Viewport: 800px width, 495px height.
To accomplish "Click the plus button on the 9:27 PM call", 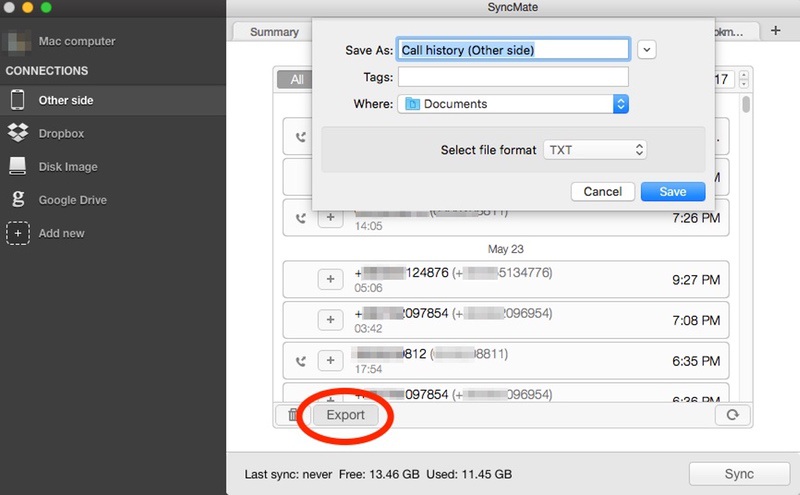I will point(331,279).
